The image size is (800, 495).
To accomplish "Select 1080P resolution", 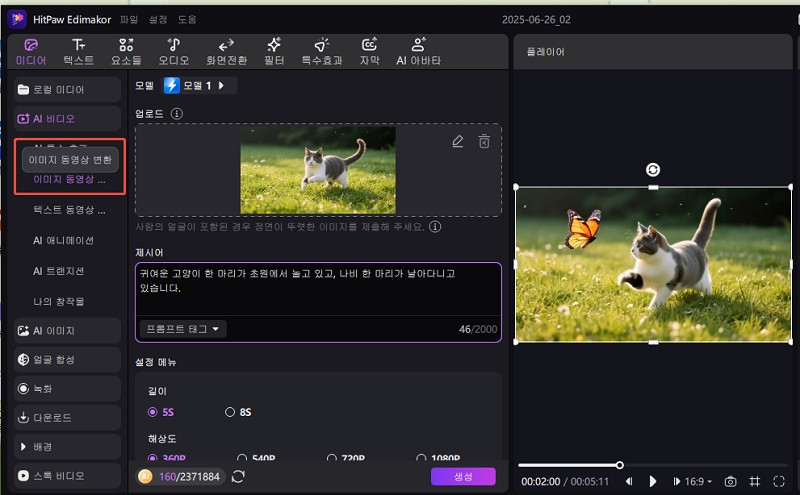I will (439, 457).
